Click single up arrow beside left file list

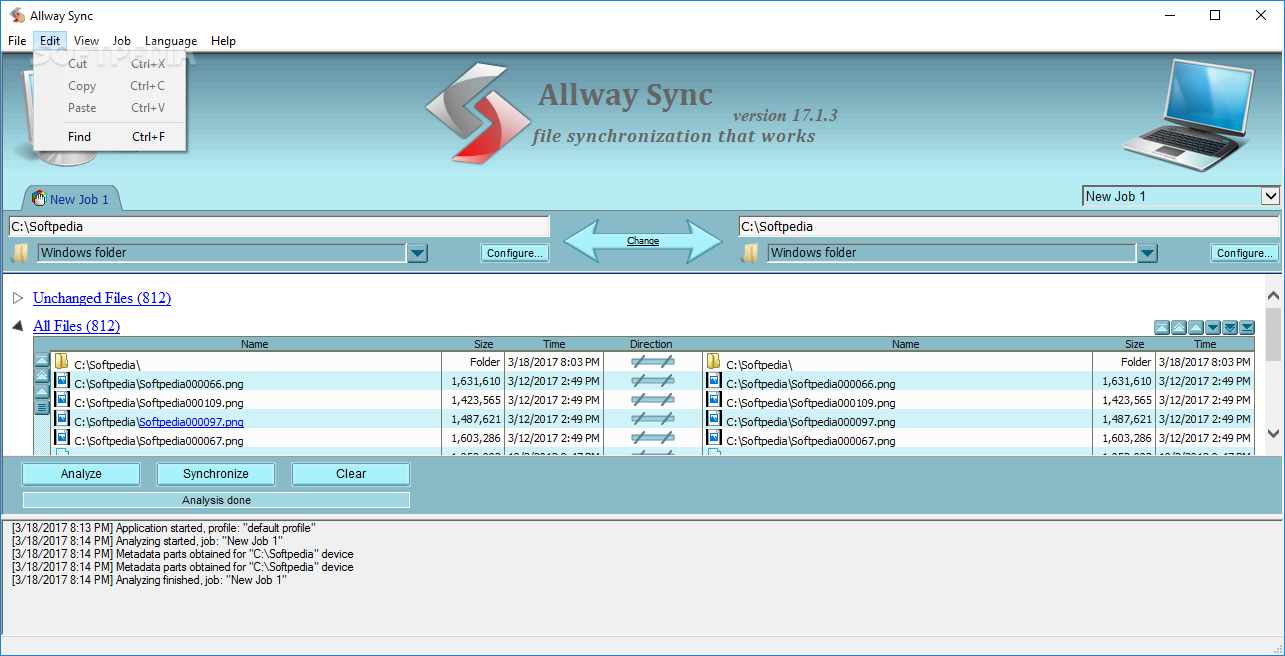tap(42, 392)
